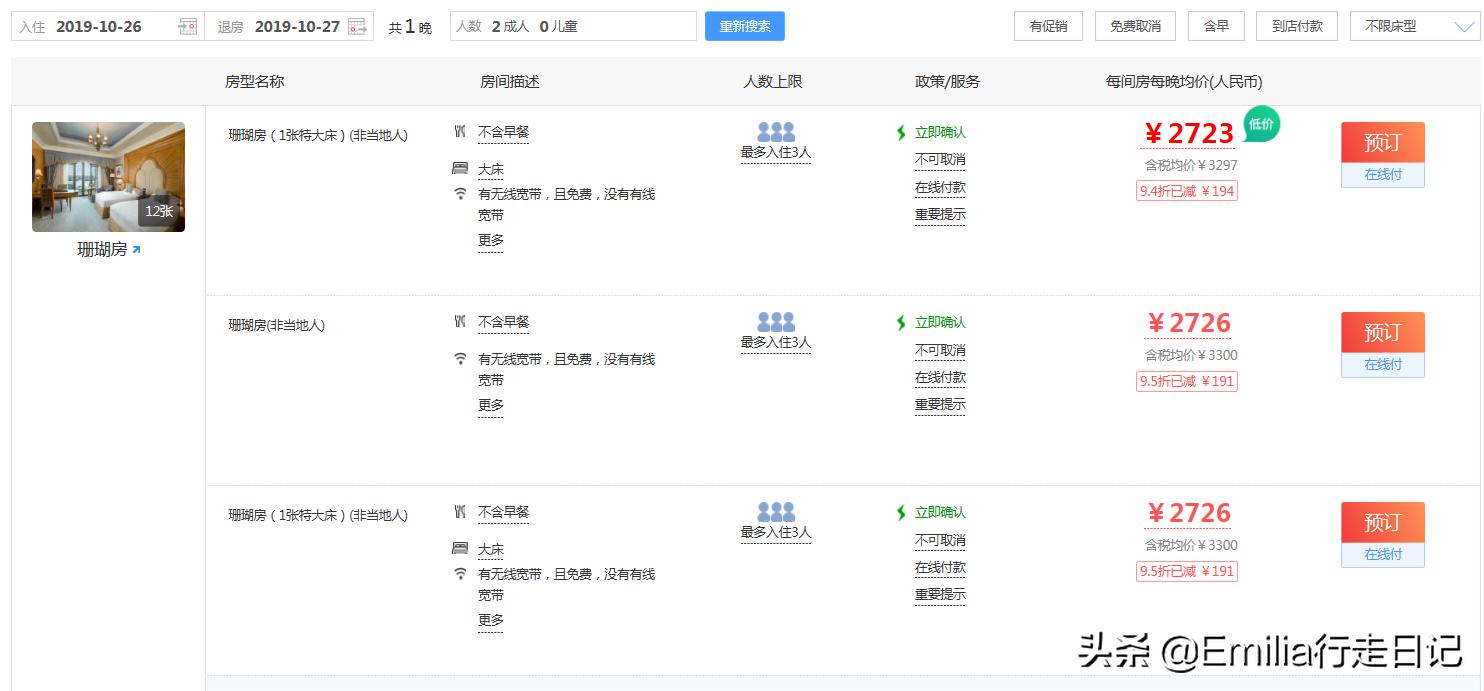Viewport: 1484px width, 691px height.
Task: Click the arrow icon next to 珊瑚房
Action: click(x=136, y=250)
